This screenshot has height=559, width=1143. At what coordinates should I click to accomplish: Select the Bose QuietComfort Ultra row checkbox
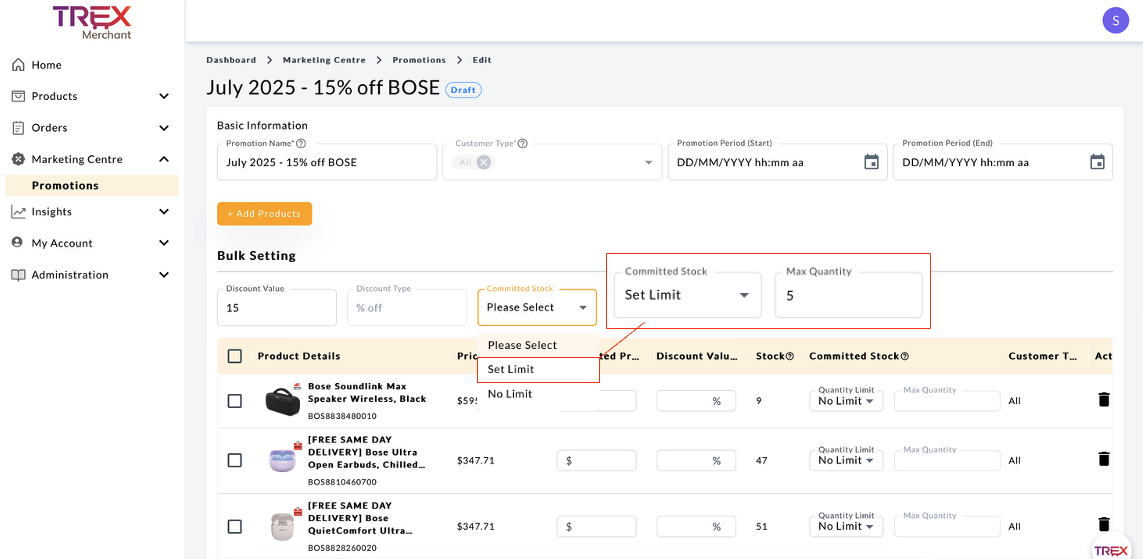(235, 527)
